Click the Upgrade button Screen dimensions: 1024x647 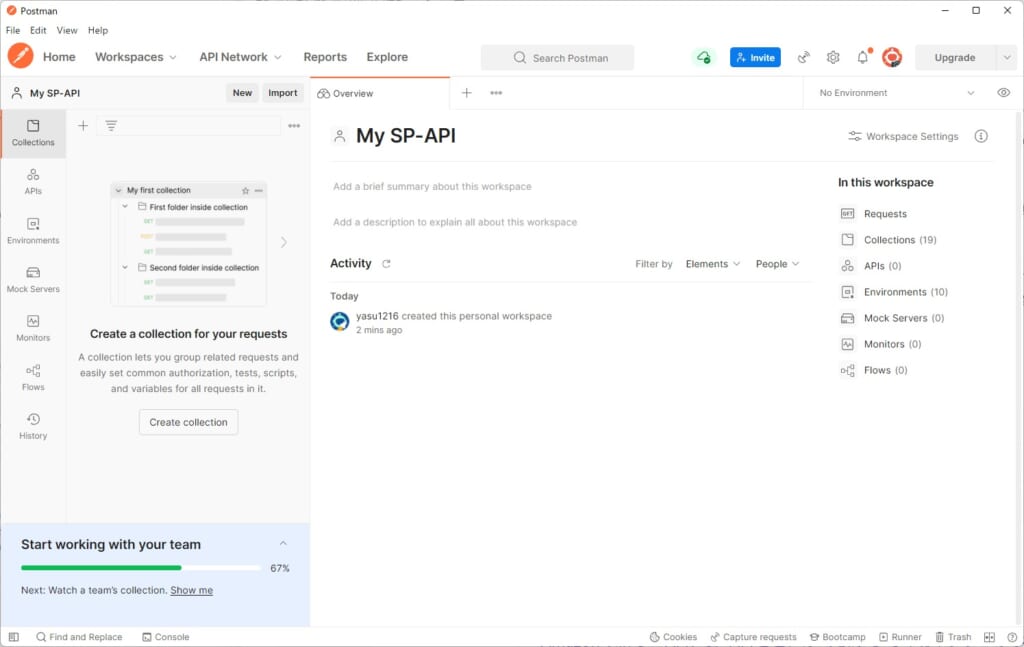click(x=955, y=57)
